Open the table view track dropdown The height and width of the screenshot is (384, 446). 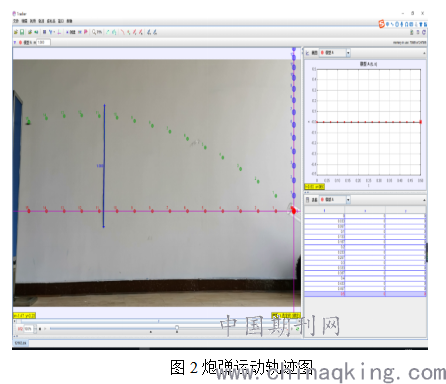pos(348,199)
